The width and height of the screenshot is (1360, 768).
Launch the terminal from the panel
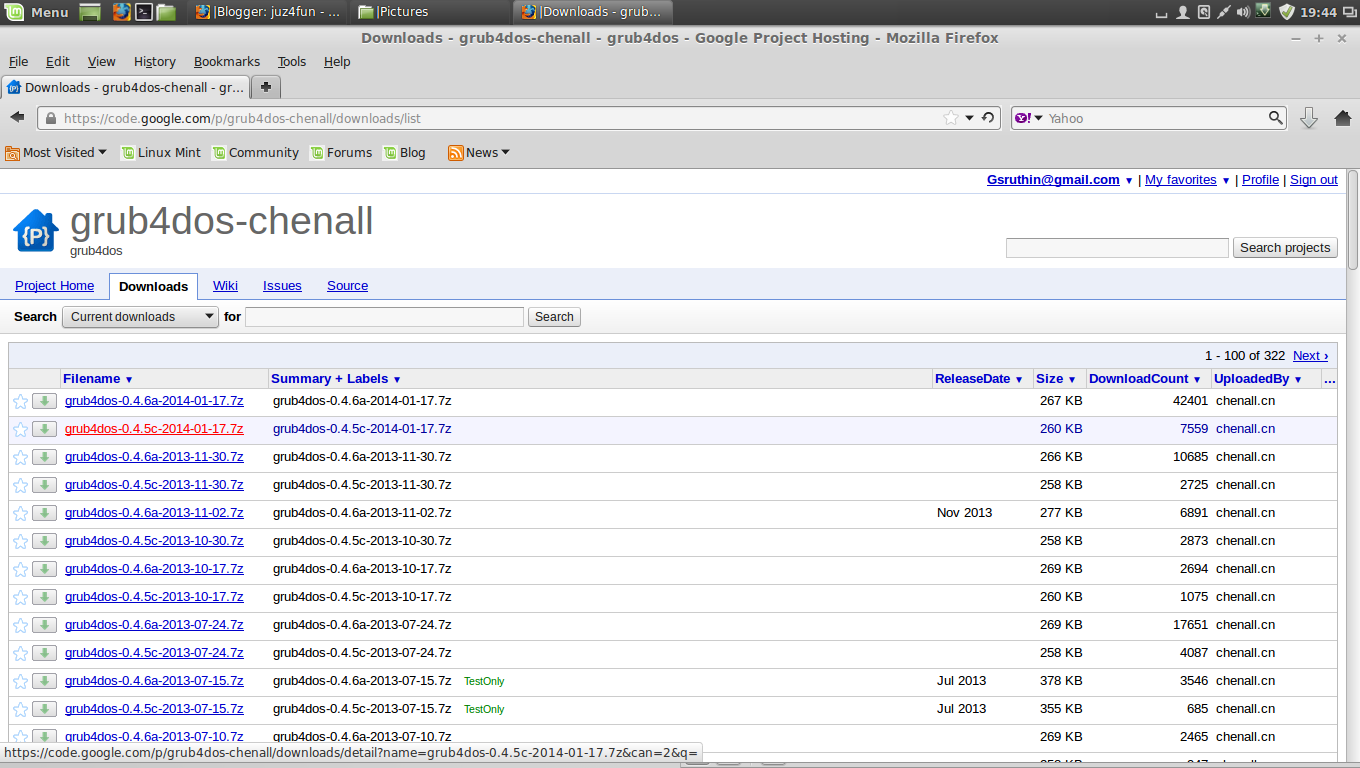tap(144, 12)
